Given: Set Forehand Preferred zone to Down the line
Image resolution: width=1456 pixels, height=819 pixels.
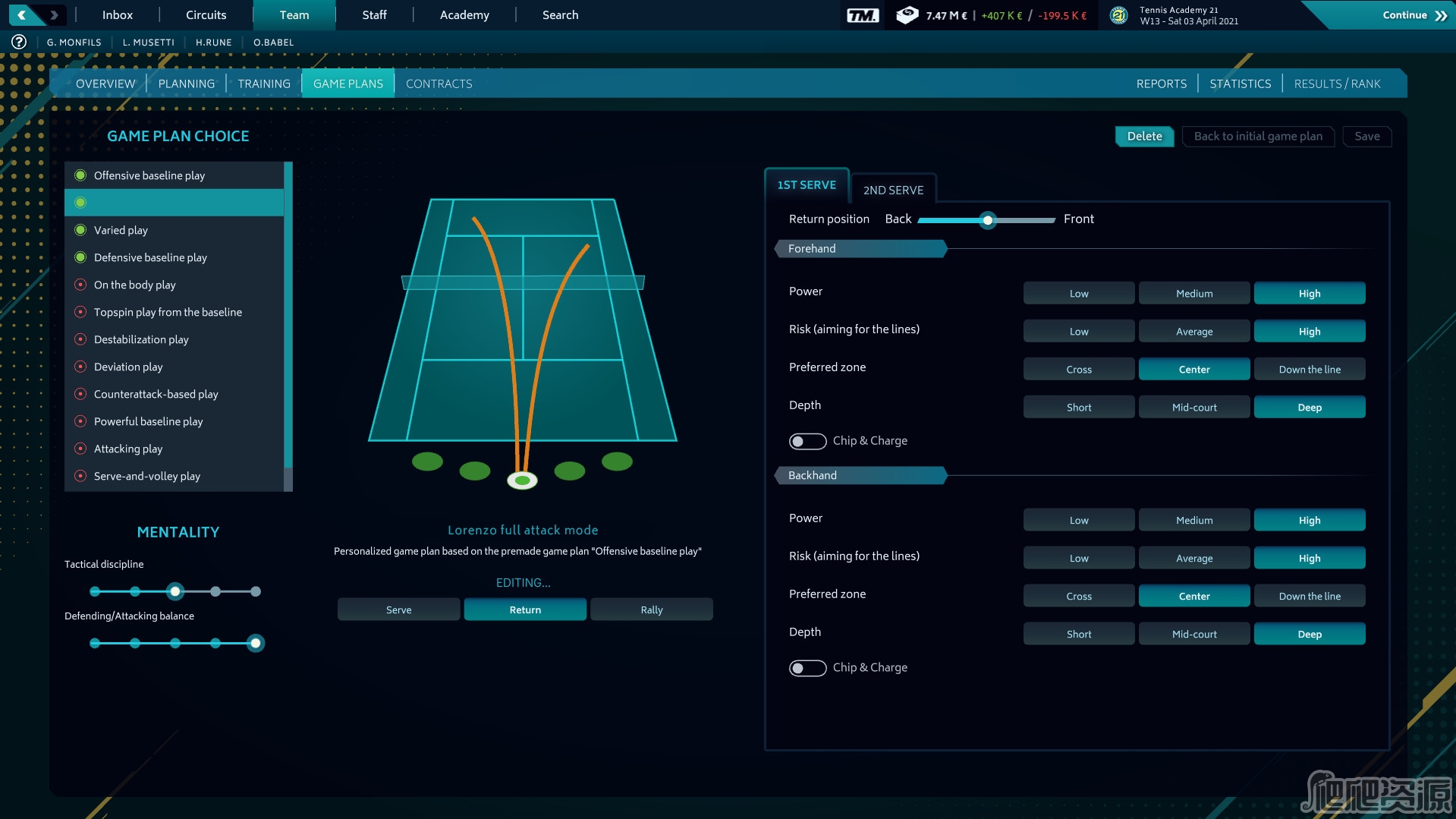Looking at the screenshot, I should (1310, 370).
